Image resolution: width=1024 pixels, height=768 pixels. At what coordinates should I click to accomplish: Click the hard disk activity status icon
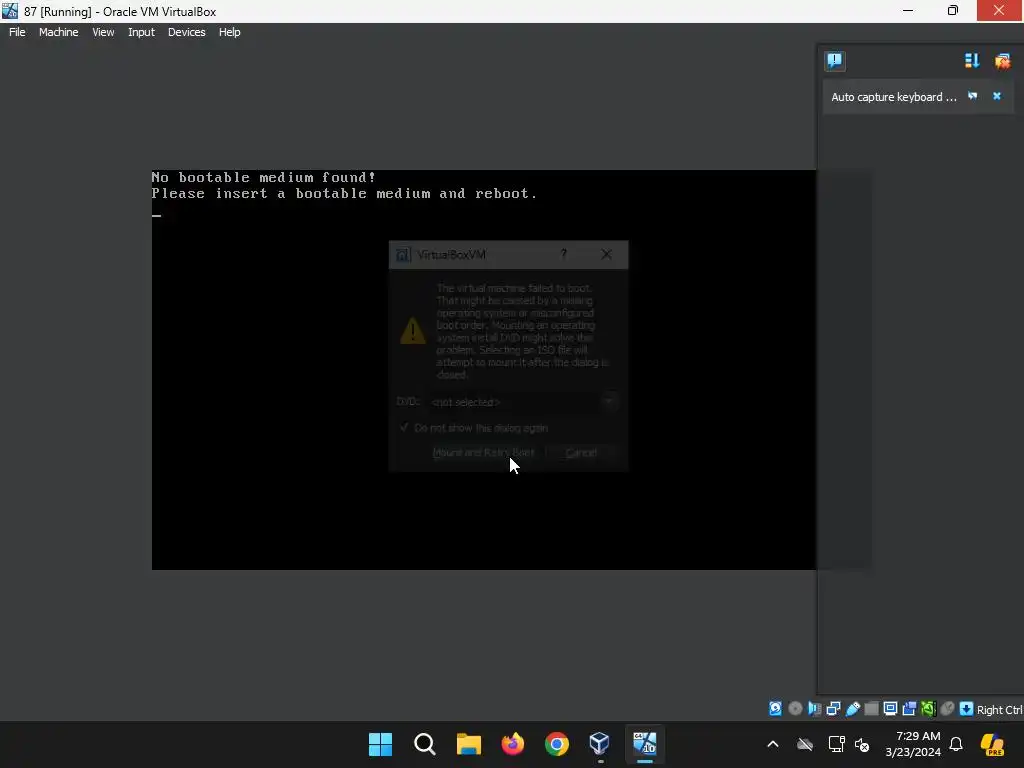(x=775, y=709)
